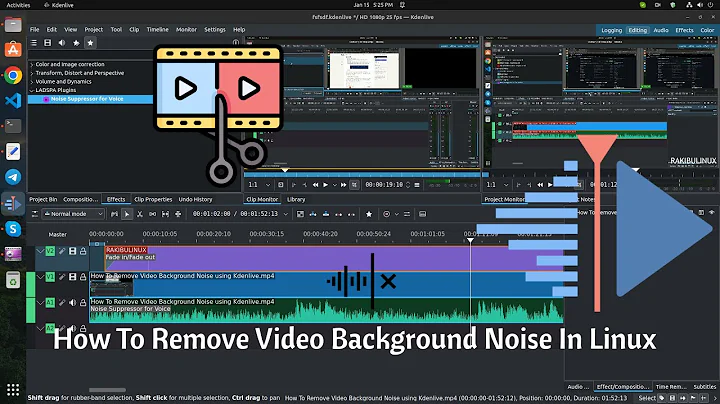Open the Project menu
This screenshot has height=404, width=720.
[x=94, y=29]
